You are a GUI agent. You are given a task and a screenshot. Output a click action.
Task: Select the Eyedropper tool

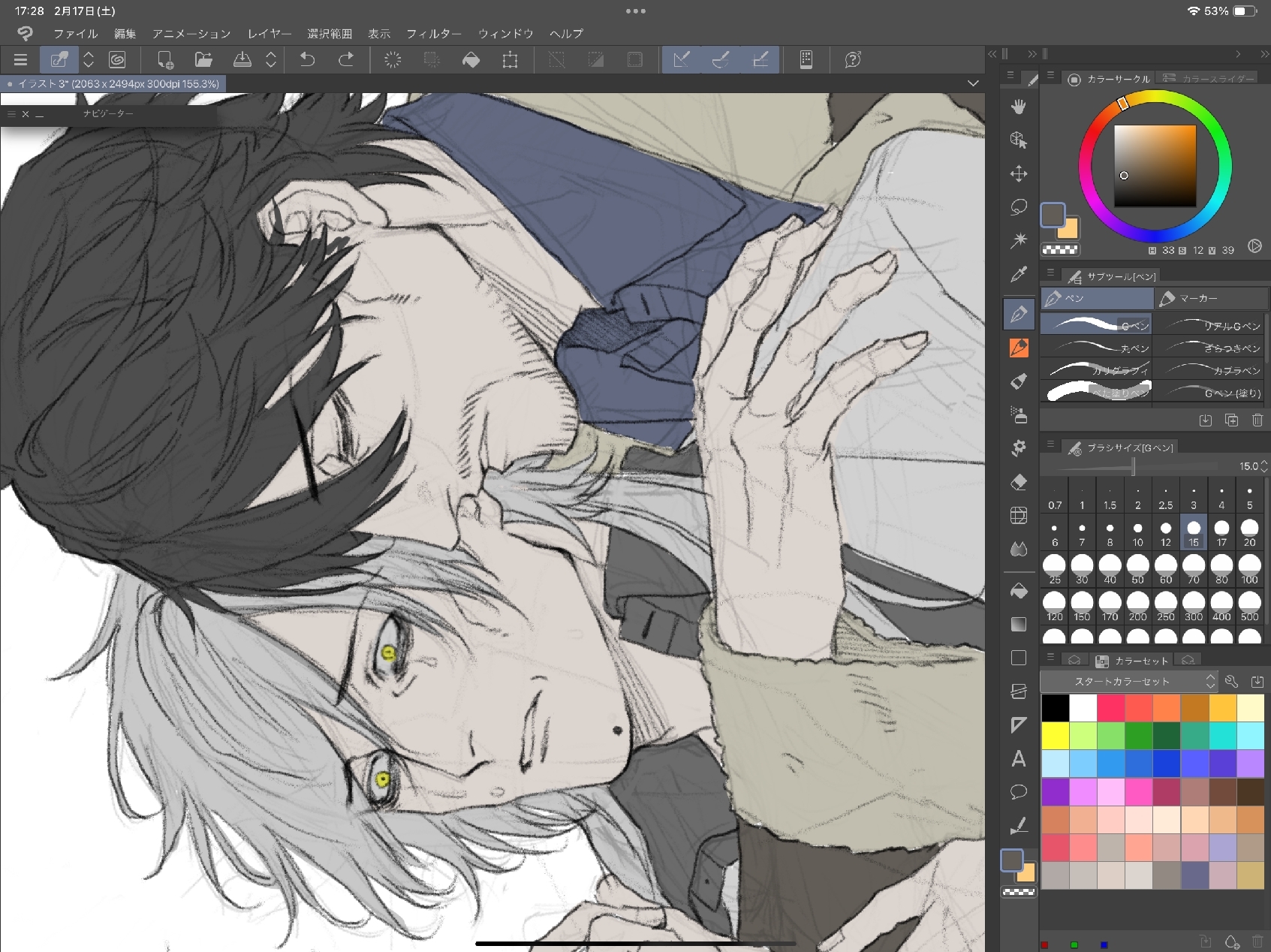(x=1019, y=275)
